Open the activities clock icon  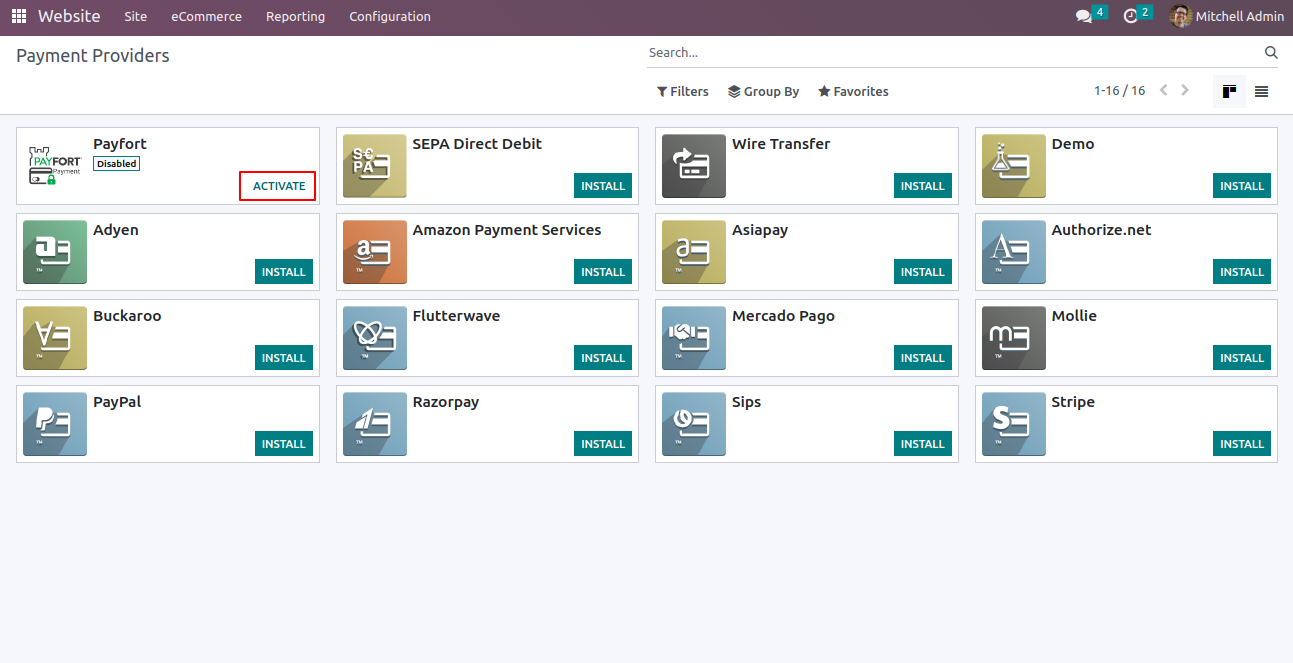pyautogui.click(x=1131, y=17)
